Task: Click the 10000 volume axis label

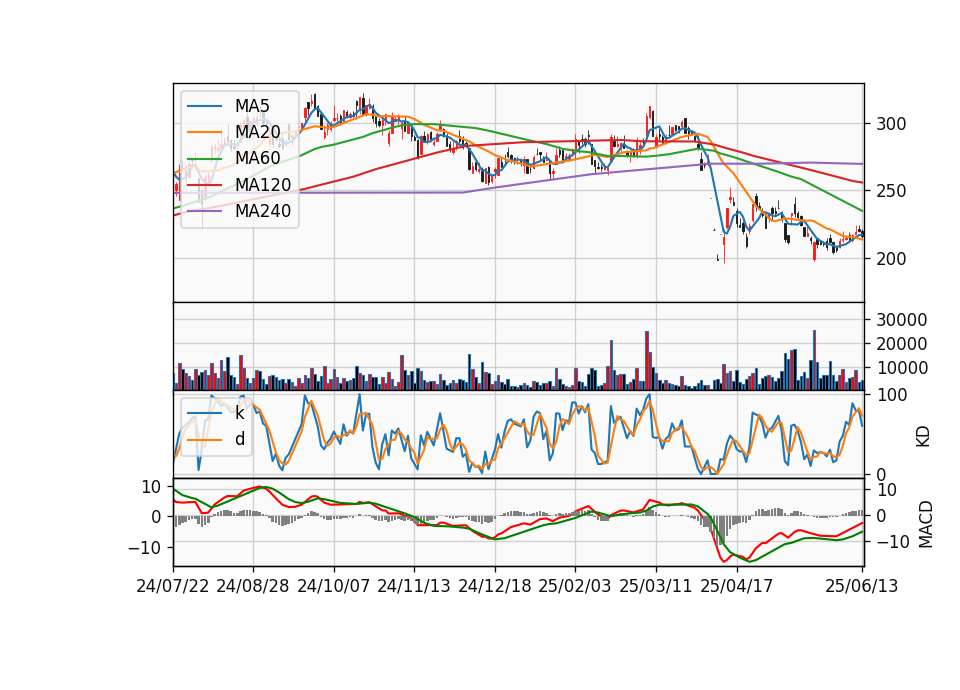Action: pyautogui.click(x=902, y=368)
